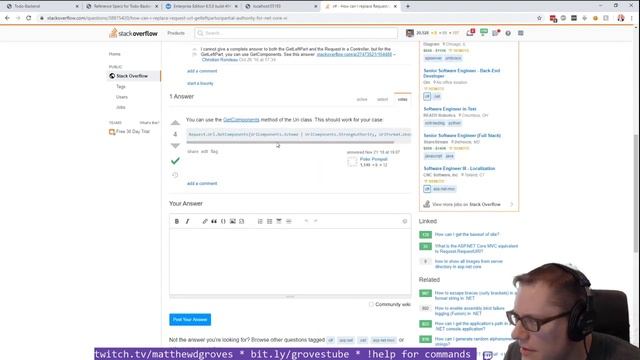Click the insert image icon in editor
Viewport: 640px width, 360px height.
tap(233, 221)
